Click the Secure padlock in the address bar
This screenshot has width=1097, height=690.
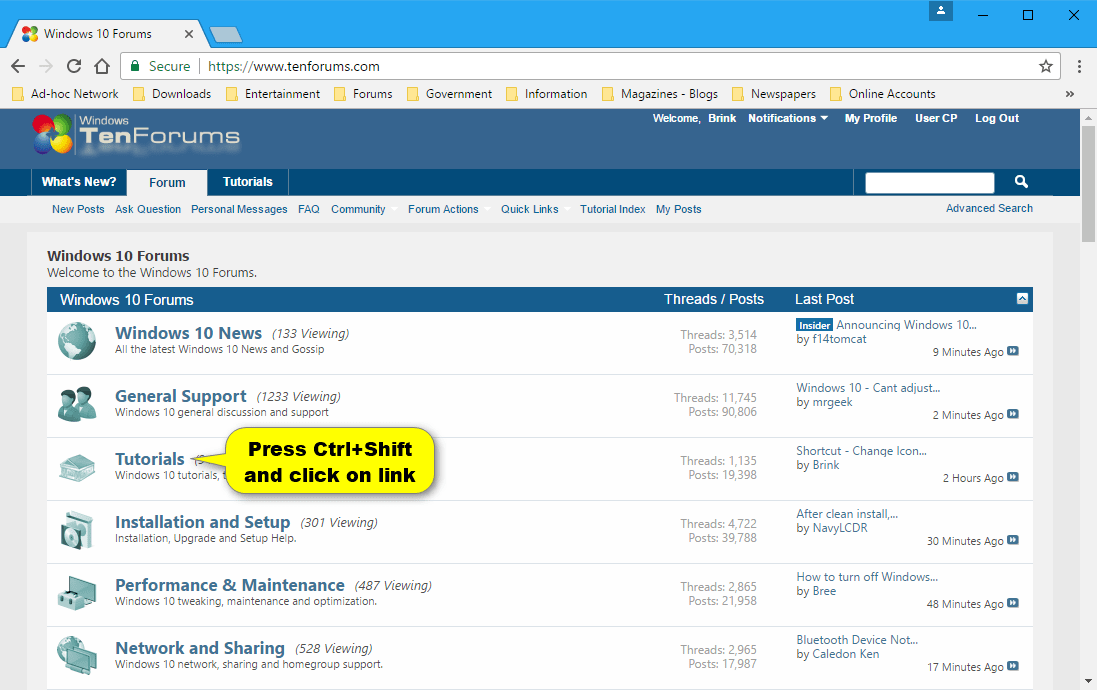[135, 66]
